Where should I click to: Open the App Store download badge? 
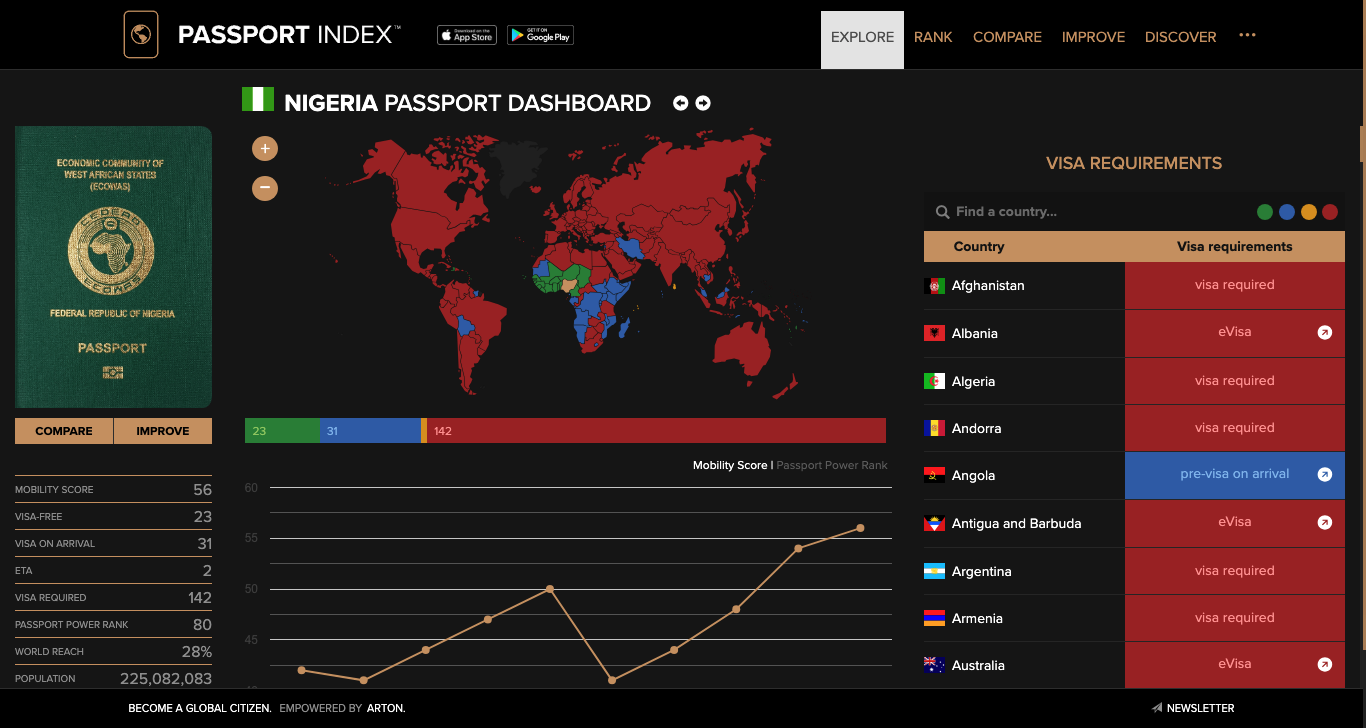[x=467, y=35]
